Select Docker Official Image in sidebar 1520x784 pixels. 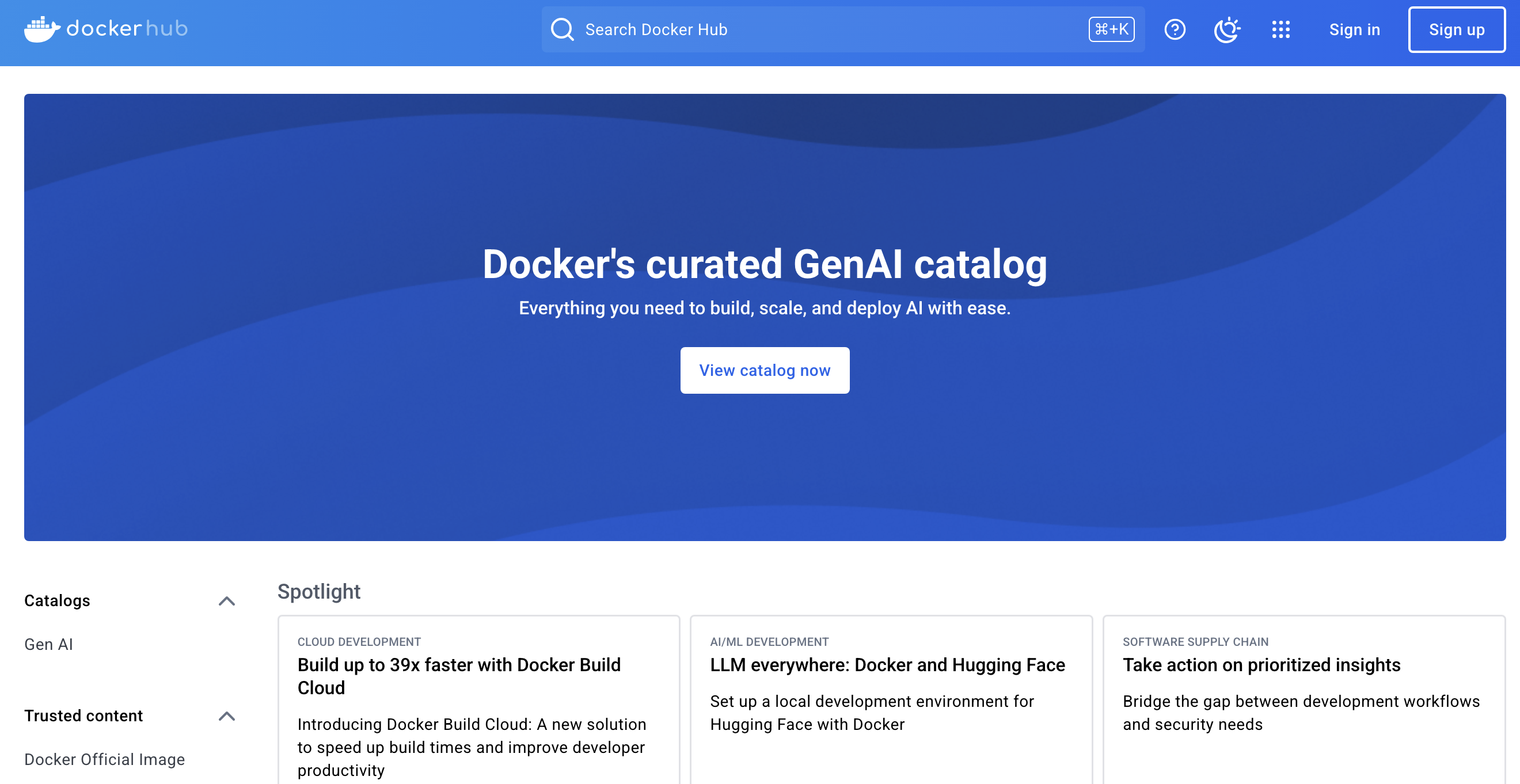(x=104, y=759)
